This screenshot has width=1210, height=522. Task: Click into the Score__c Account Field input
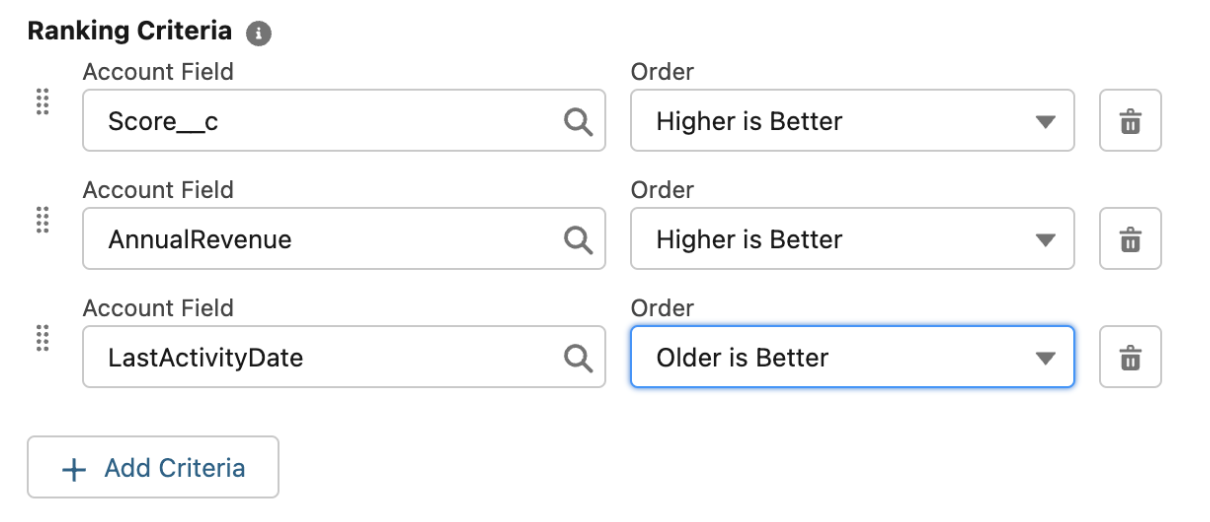[x=320, y=122]
